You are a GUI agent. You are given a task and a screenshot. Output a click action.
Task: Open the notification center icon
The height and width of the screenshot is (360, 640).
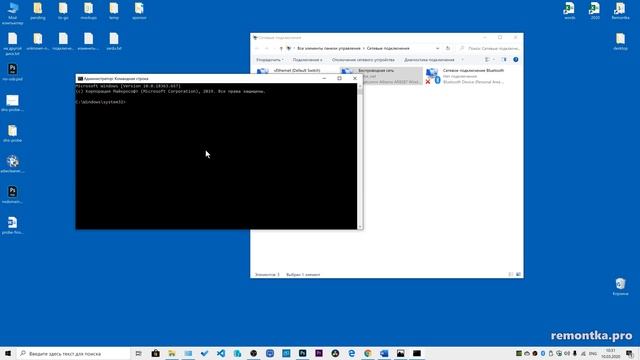[x=630, y=353]
